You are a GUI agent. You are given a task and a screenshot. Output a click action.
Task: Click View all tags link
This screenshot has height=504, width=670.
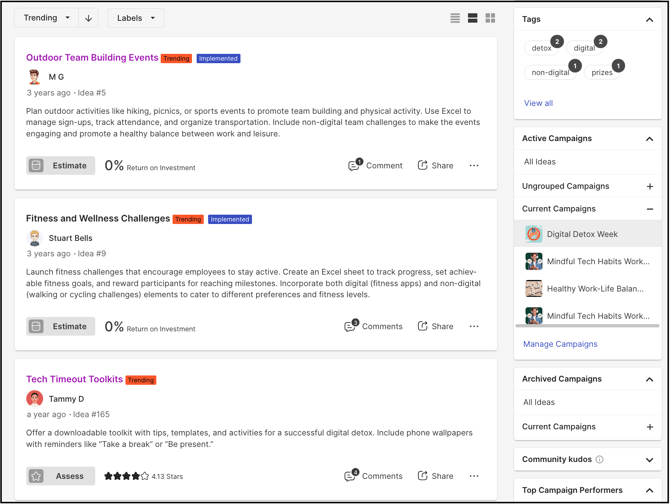[x=538, y=103]
